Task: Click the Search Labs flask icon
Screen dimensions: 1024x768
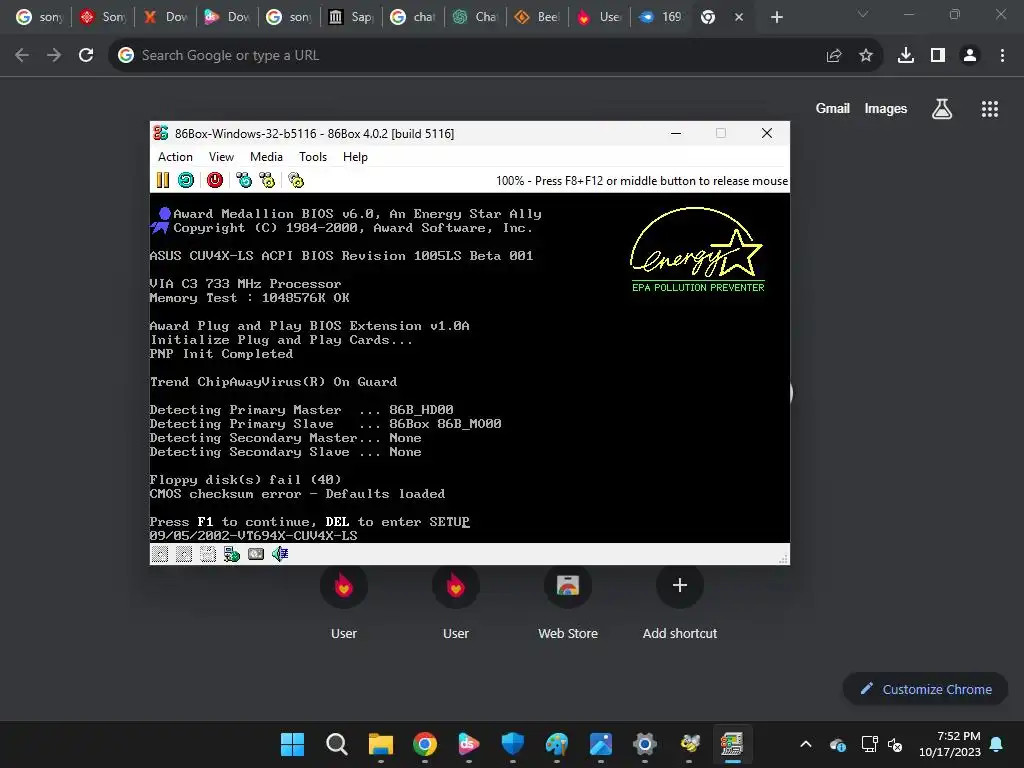Action: [x=942, y=109]
